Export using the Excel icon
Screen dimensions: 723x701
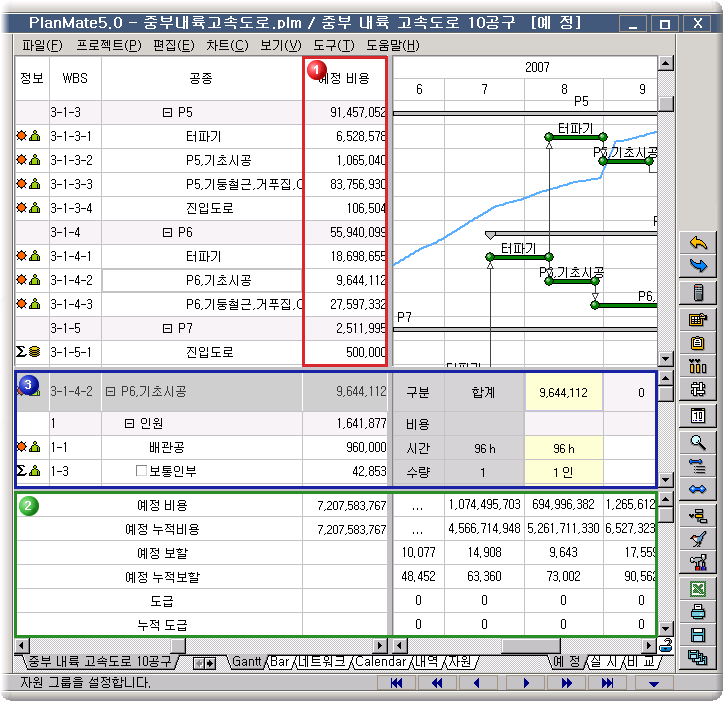click(x=698, y=589)
